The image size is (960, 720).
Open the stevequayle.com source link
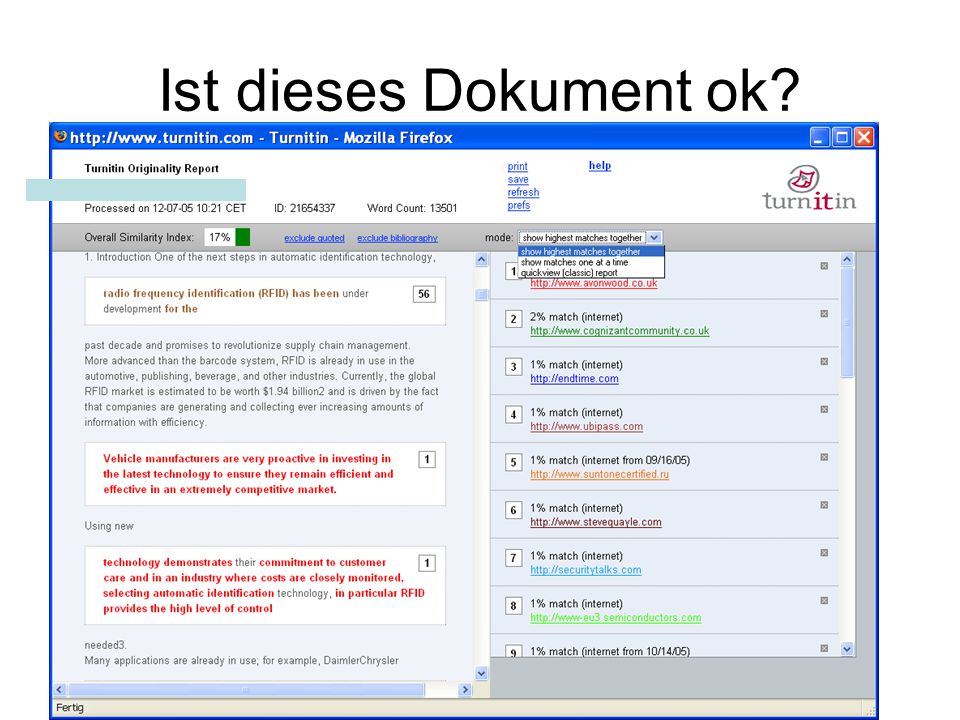click(596, 522)
